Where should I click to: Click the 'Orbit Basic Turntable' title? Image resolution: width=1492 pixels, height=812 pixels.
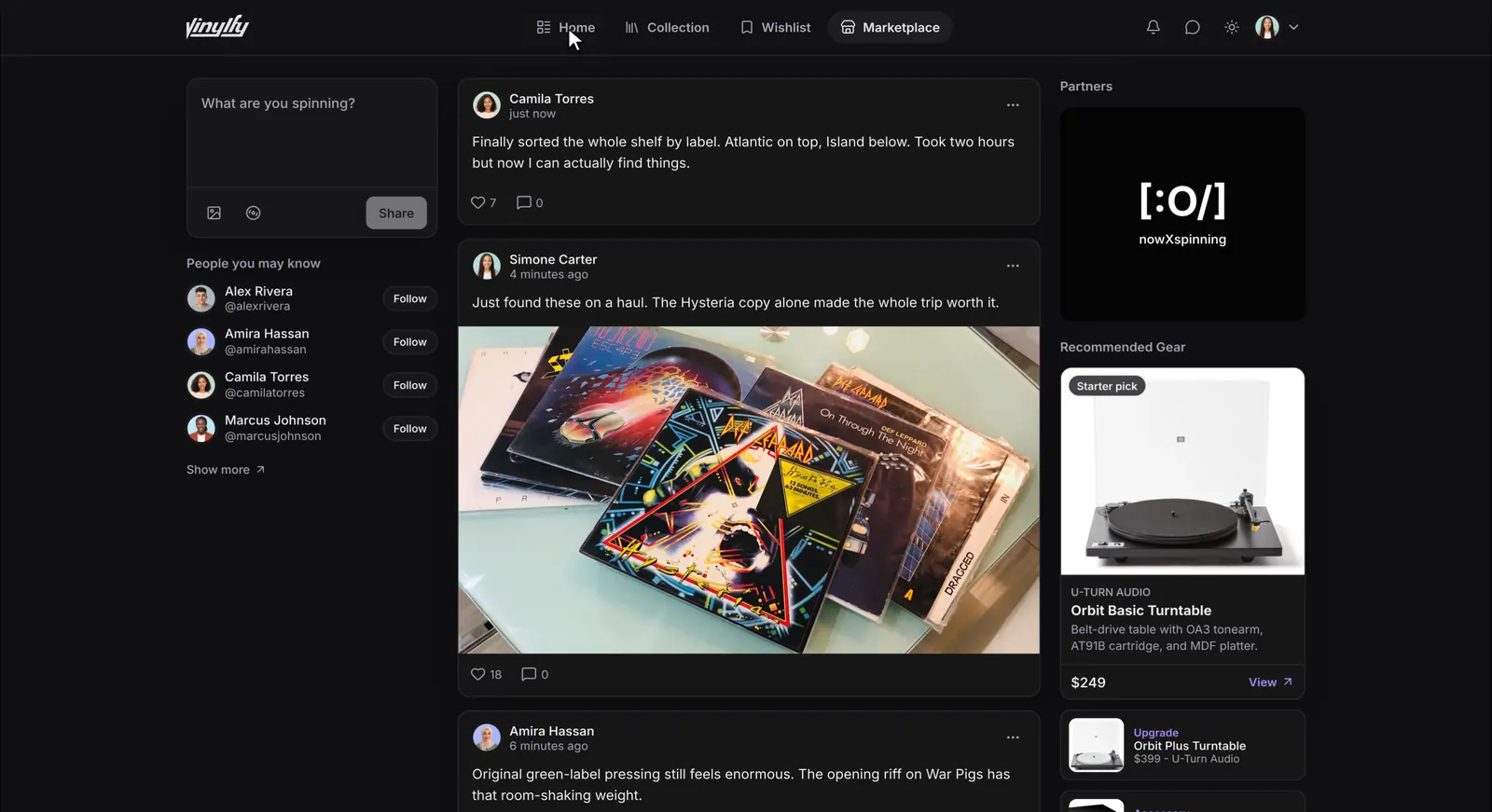tap(1140, 611)
